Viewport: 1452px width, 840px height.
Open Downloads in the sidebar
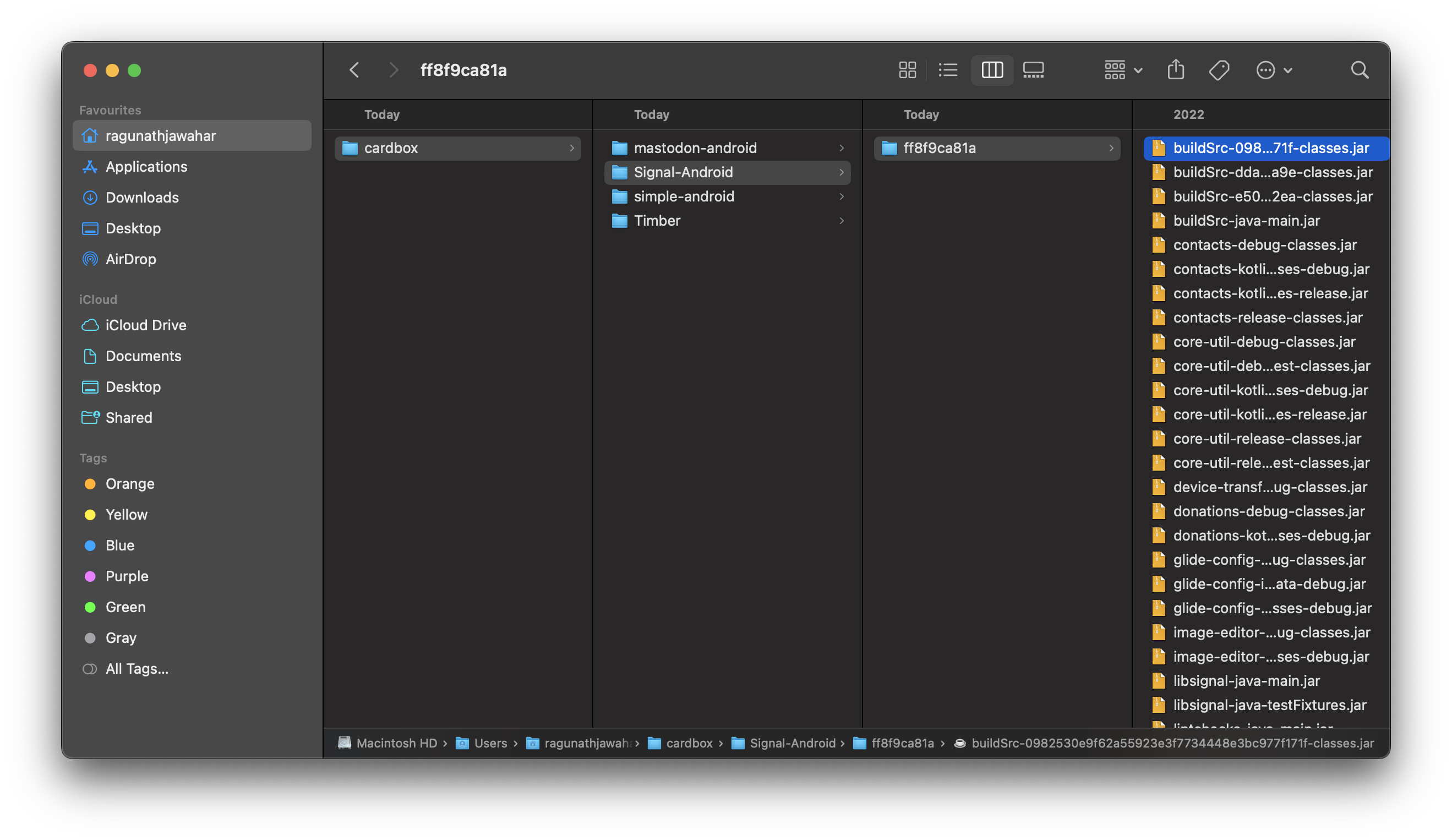click(142, 198)
